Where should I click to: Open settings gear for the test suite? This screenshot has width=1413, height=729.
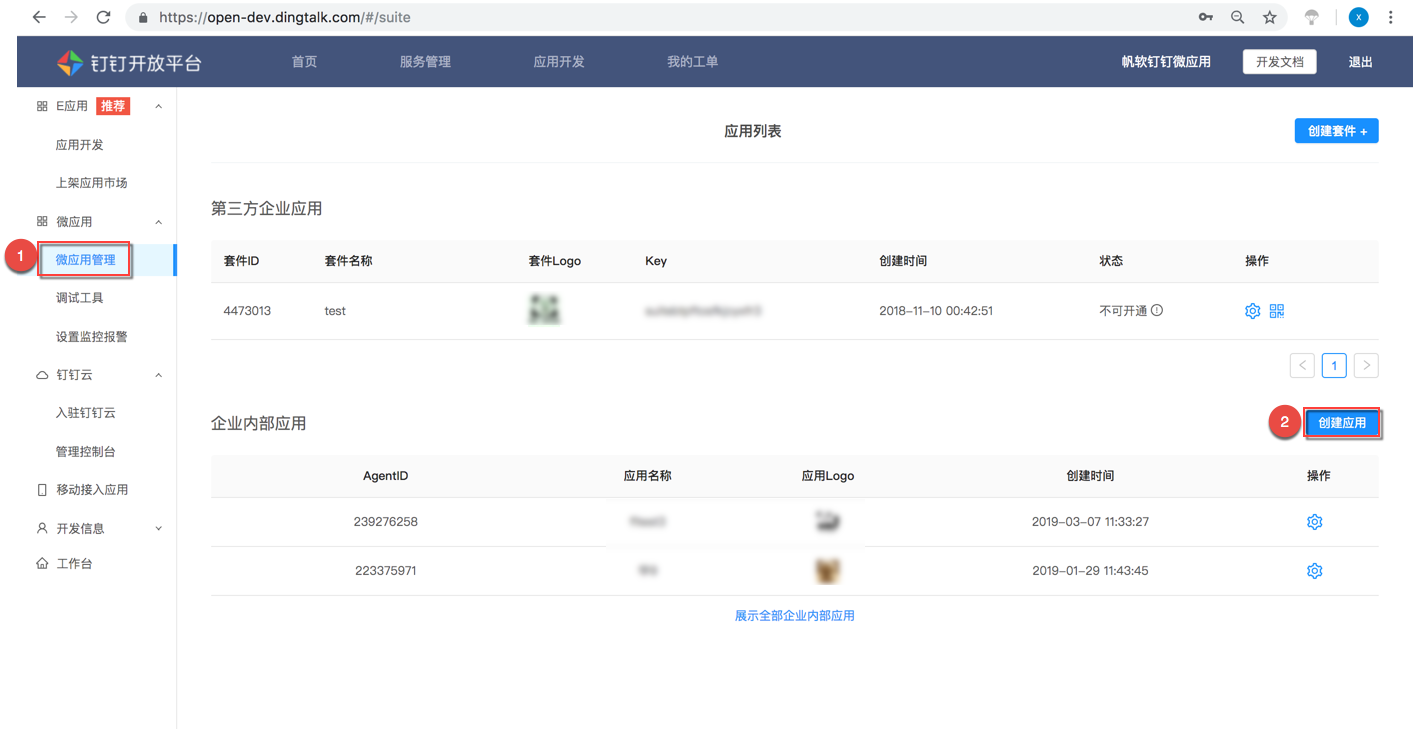coord(1252,311)
